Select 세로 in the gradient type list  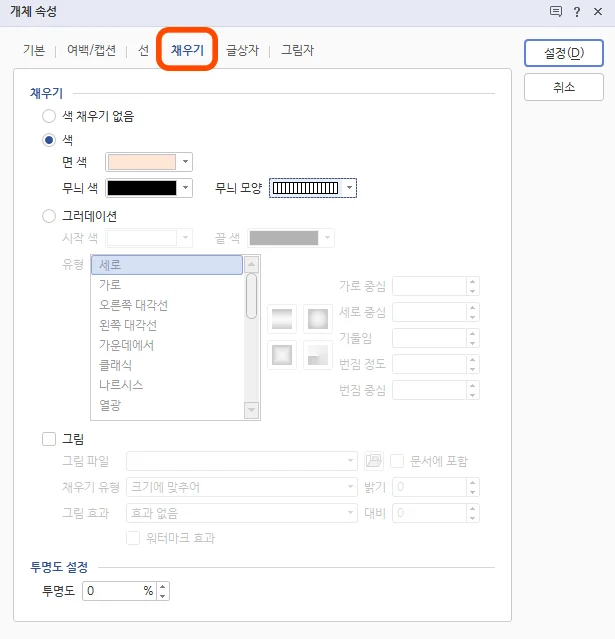[167, 265]
